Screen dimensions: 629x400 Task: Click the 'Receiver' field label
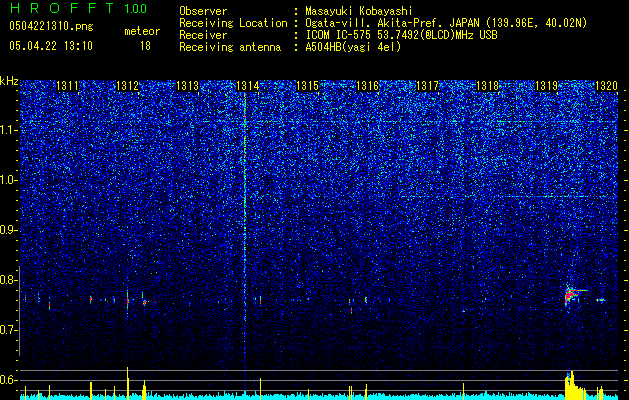click(x=203, y=35)
